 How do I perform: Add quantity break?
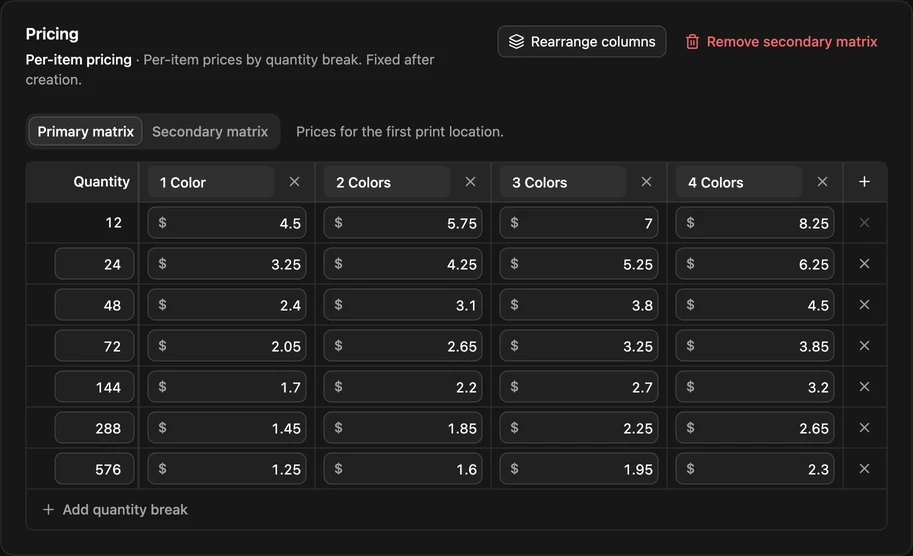pyautogui.click(x=115, y=509)
